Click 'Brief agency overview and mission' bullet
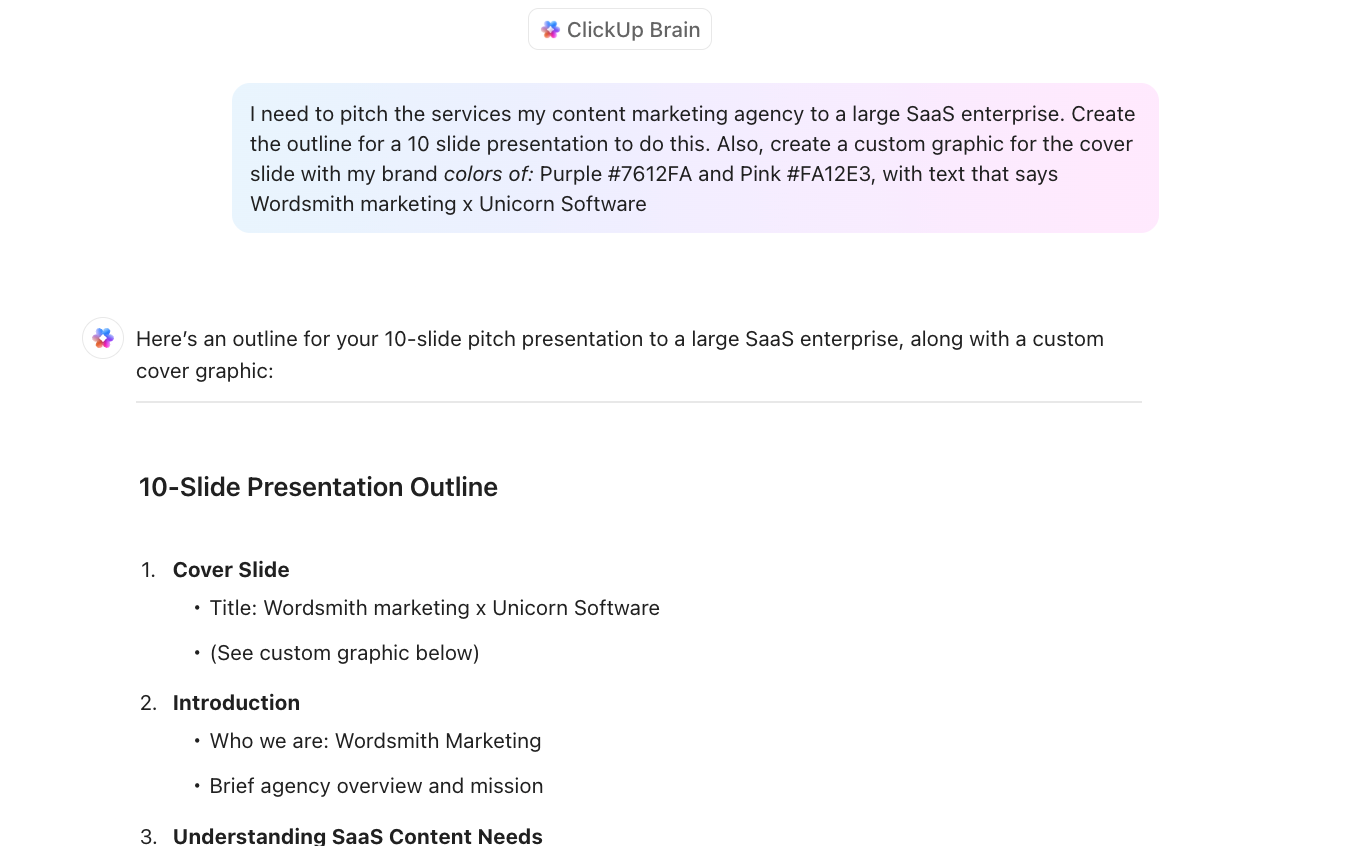Viewport: 1356px width, 858px height. click(x=376, y=786)
